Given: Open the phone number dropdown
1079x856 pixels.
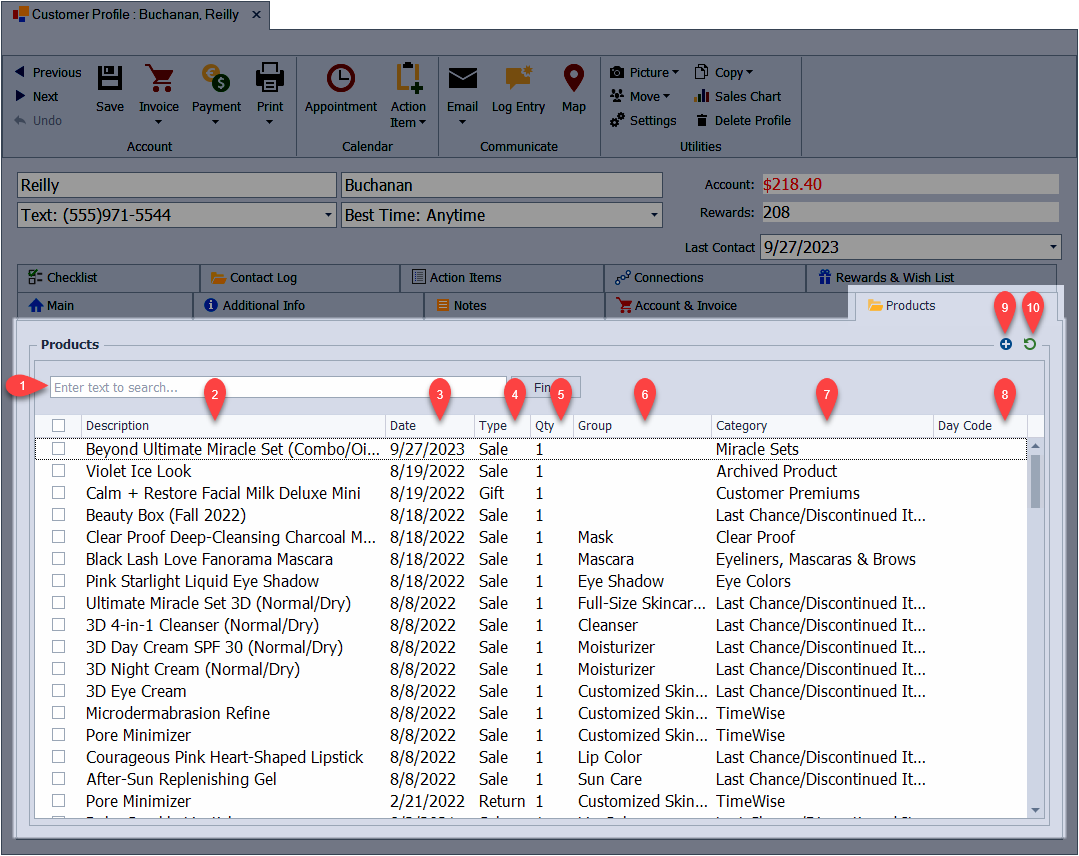Looking at the screenshot, I should coord(328,215).
